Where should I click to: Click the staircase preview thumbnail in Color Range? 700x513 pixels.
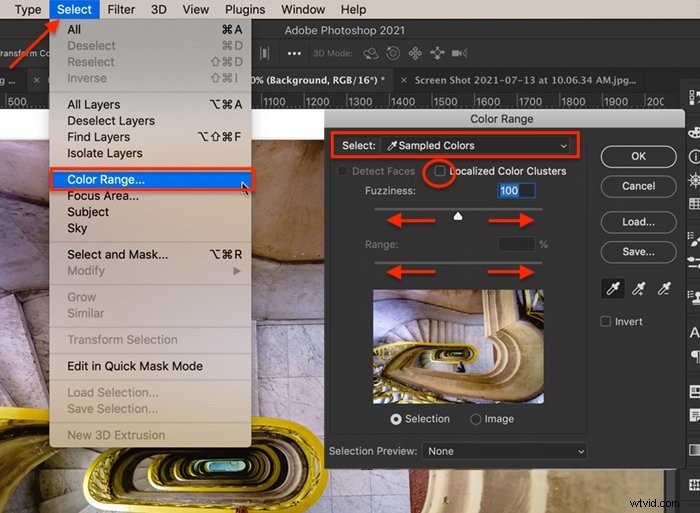(458, 346)
